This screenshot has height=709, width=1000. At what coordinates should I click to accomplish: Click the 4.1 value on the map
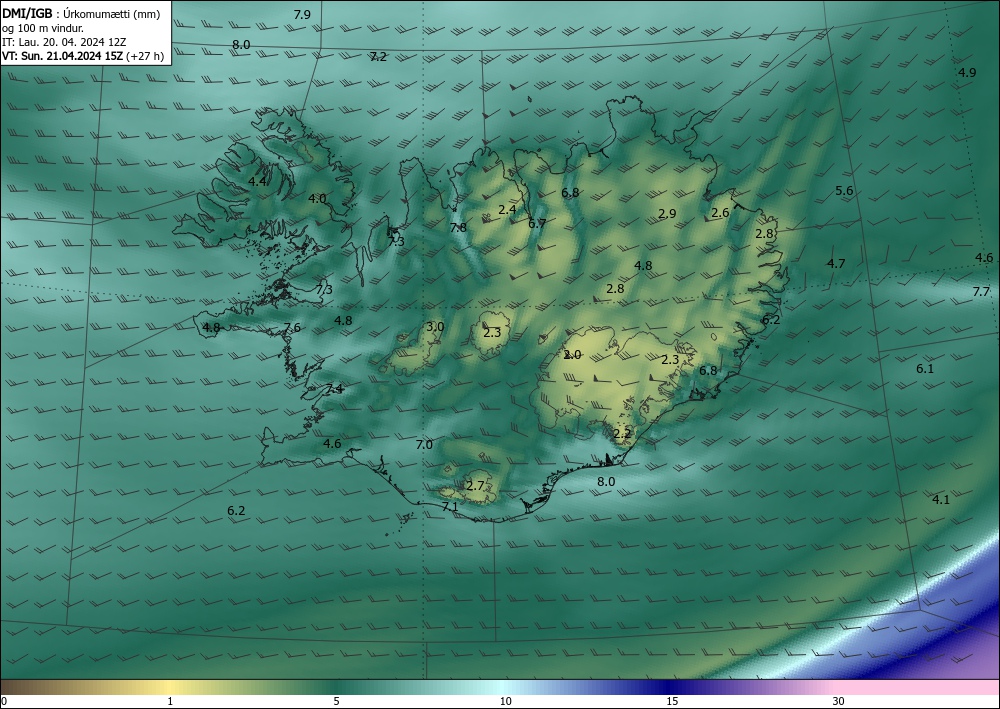[941, 499]
